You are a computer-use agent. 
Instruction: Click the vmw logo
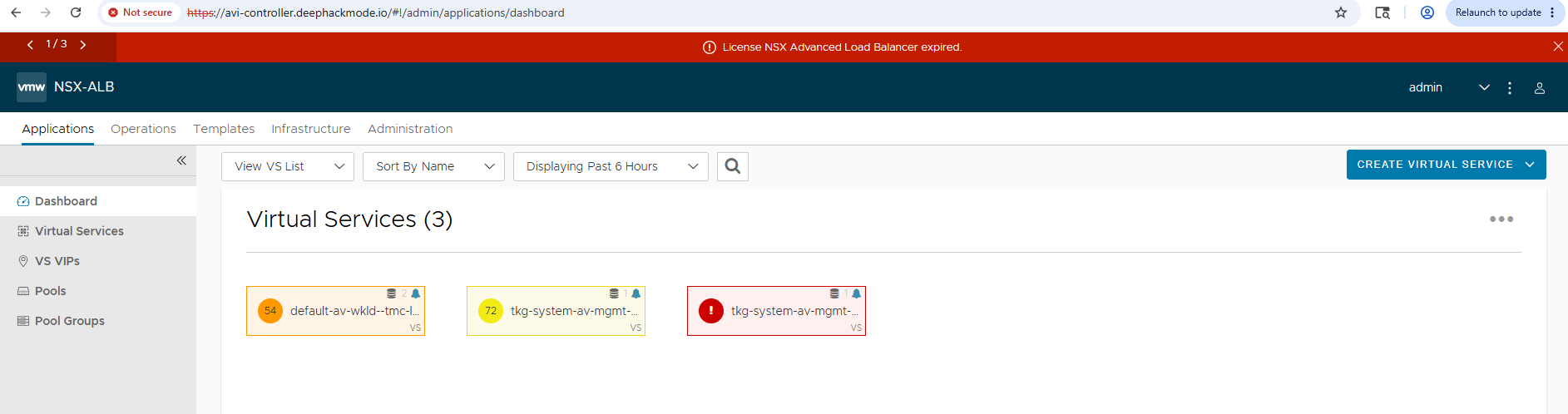click(32, 86)
